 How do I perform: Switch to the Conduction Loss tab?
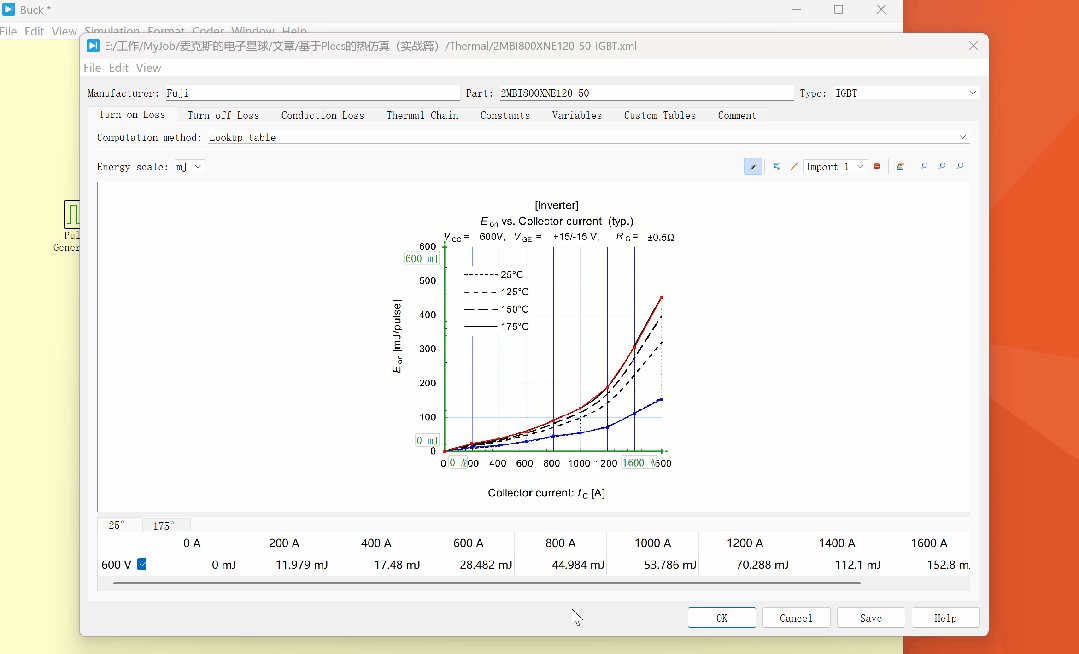(323, 115)
